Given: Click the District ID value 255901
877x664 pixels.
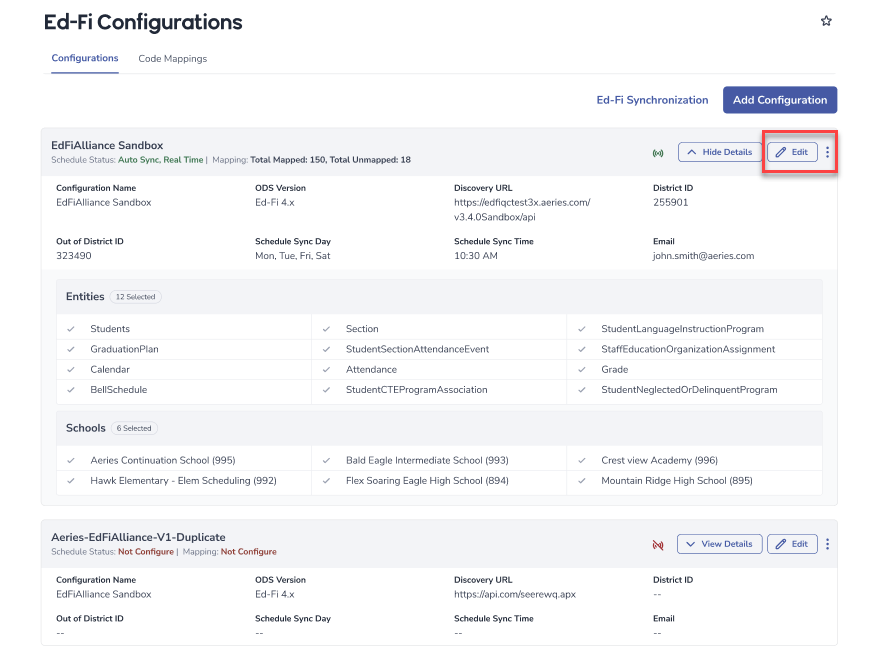Looking at the screenshot, I should 671,203.
